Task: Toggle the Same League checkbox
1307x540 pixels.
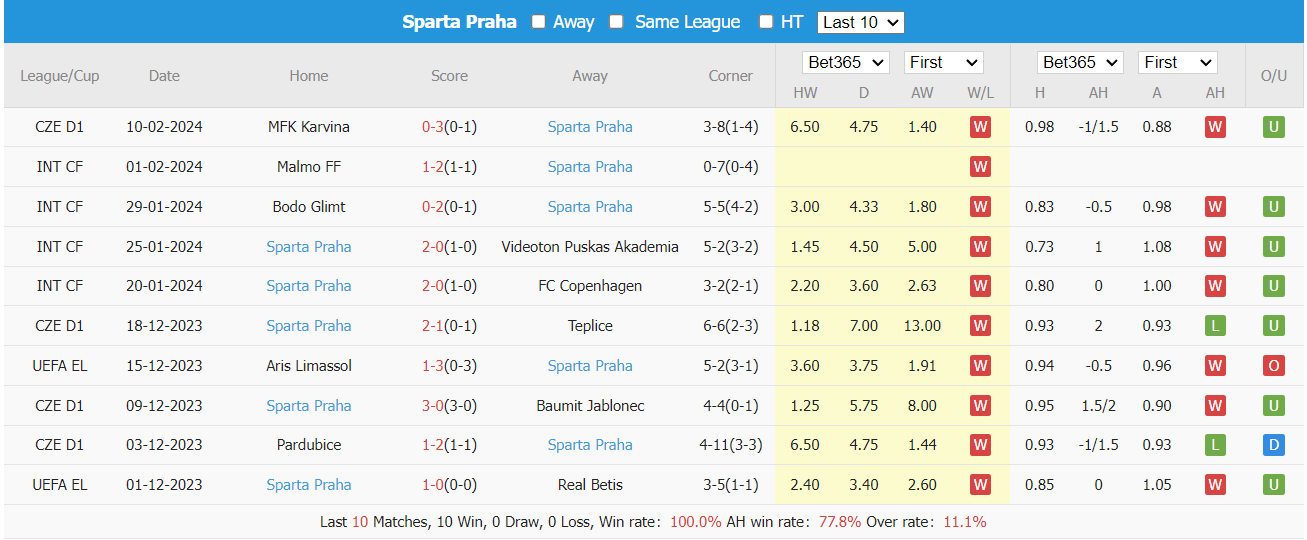Action: [x=617, y=22]
